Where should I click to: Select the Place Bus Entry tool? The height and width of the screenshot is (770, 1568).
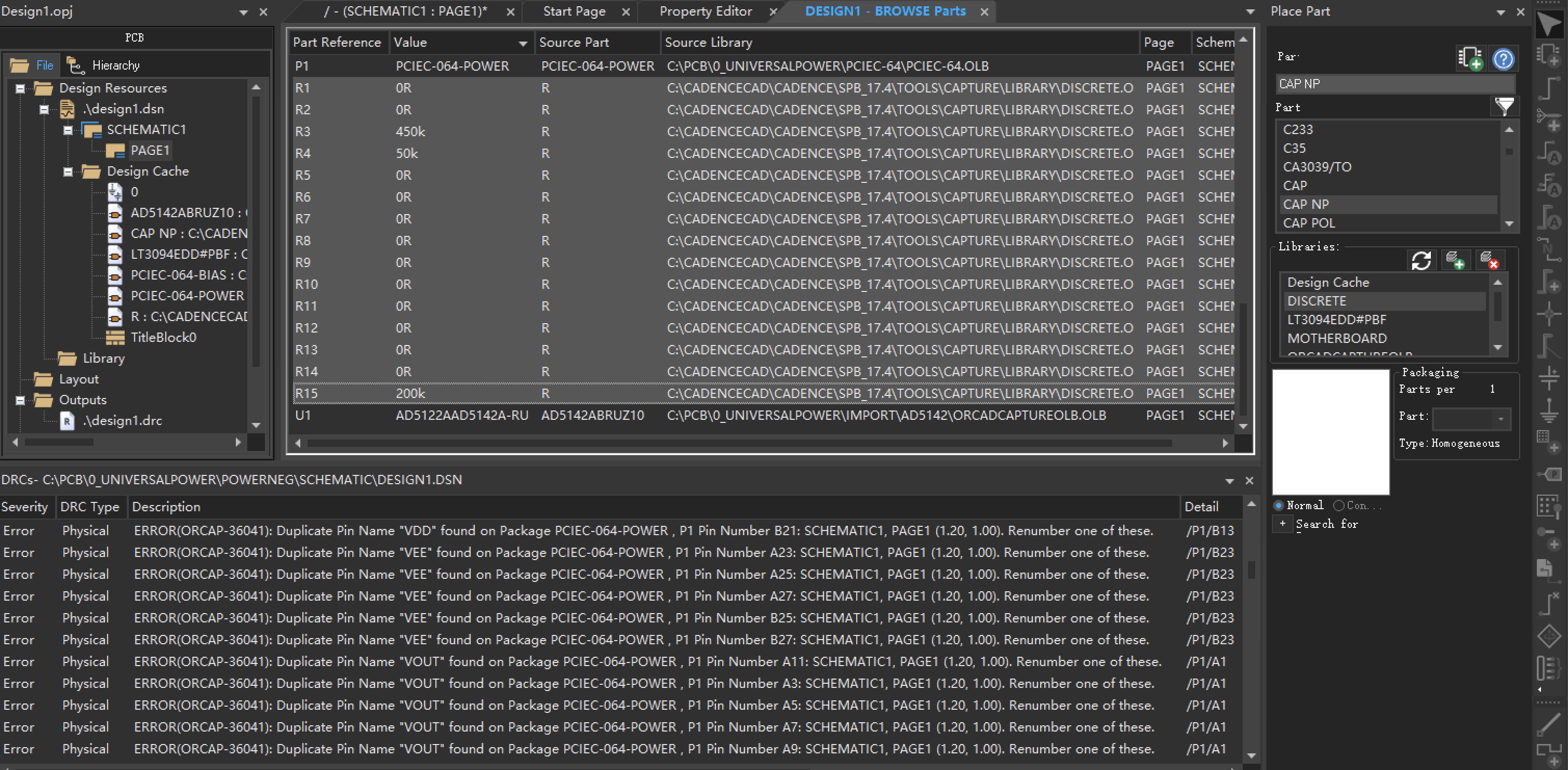click(x=1549, y=346)
